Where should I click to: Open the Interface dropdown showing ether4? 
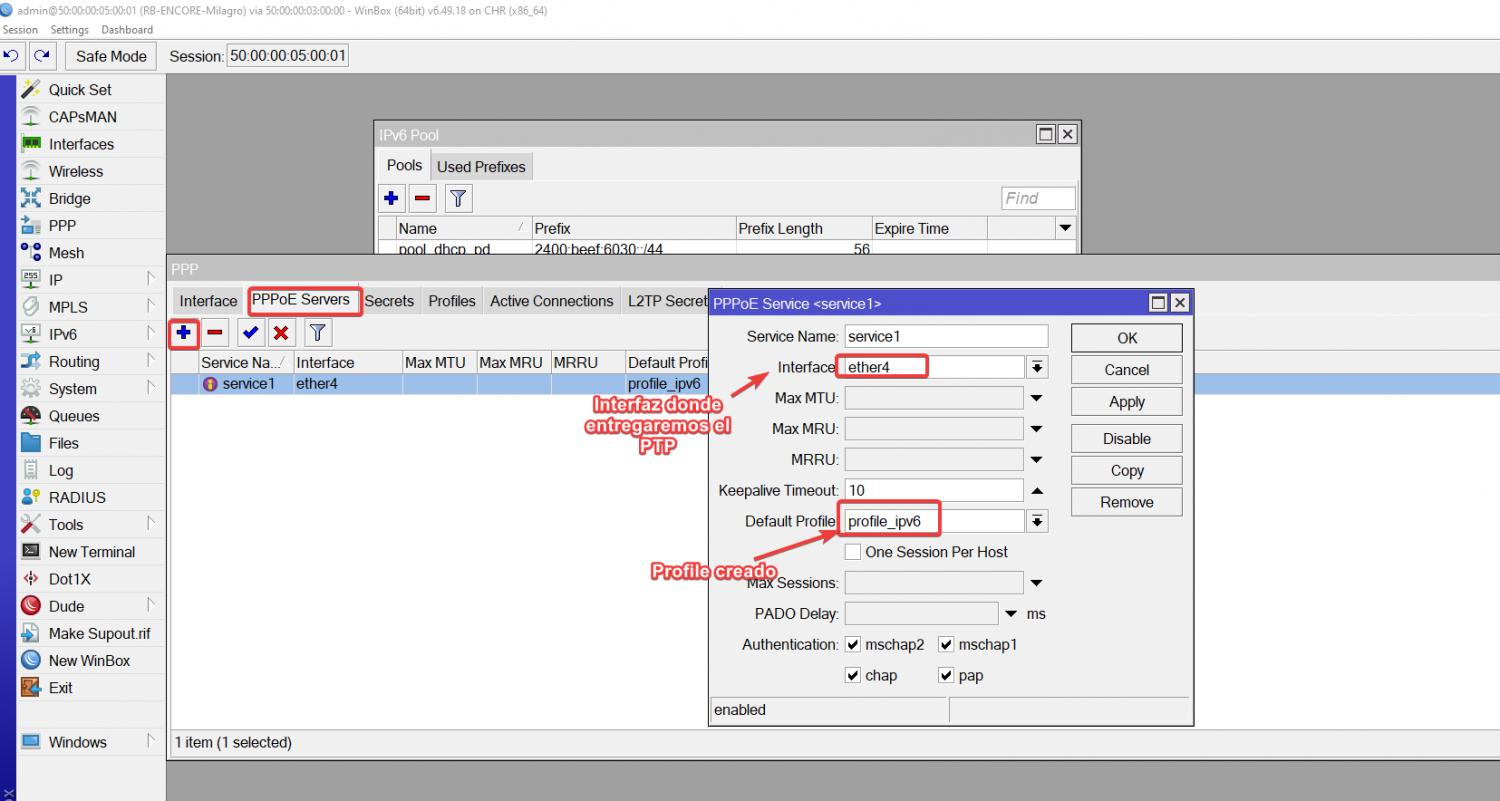(1037, 367)
